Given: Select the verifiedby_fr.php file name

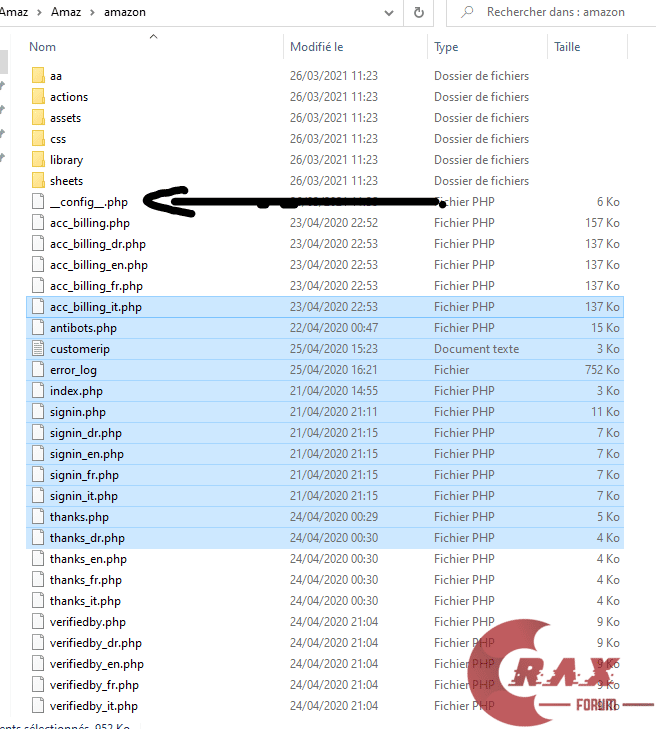Looking at the screenshot, I should tap(94, 684).
